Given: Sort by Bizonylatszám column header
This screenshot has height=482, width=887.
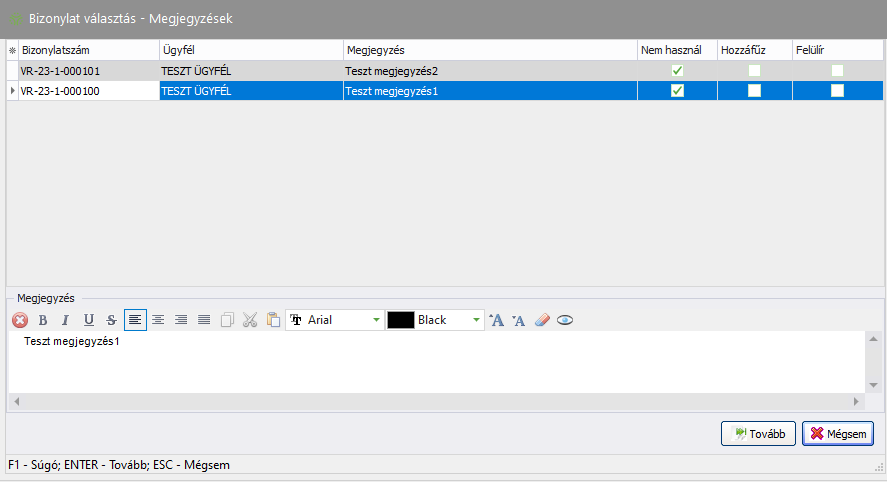Looking at the screenshot, I should (x=88, y=49).
